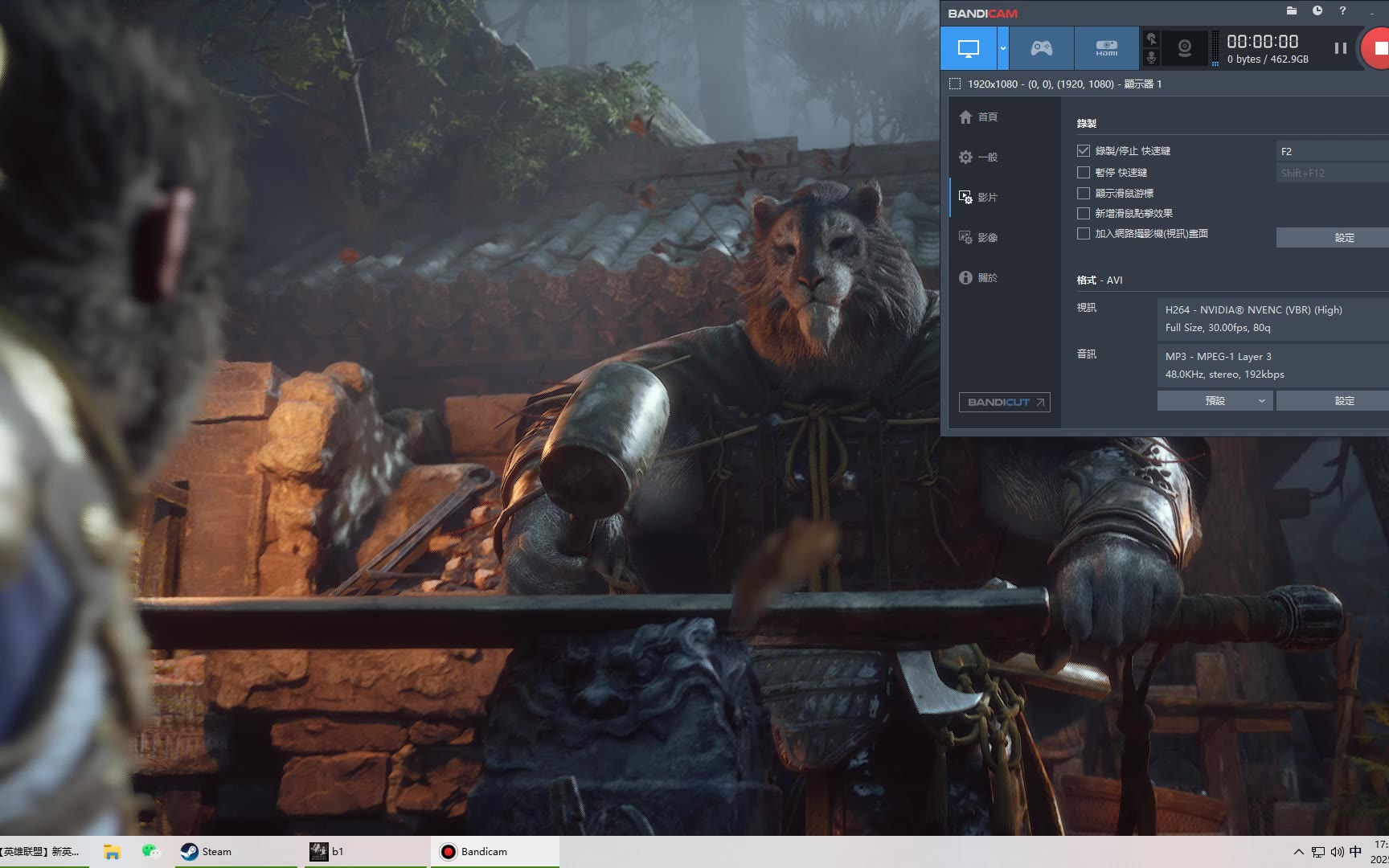Click the selection rectangle icon beside 1920x1080
1389x868 pixels.
955,84
